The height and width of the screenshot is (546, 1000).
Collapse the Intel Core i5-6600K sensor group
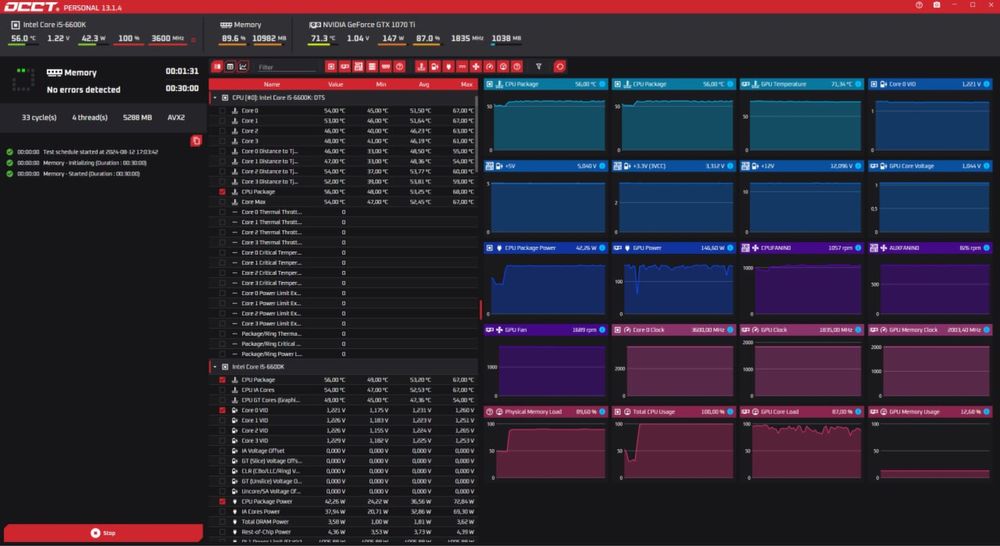(214, 367)
